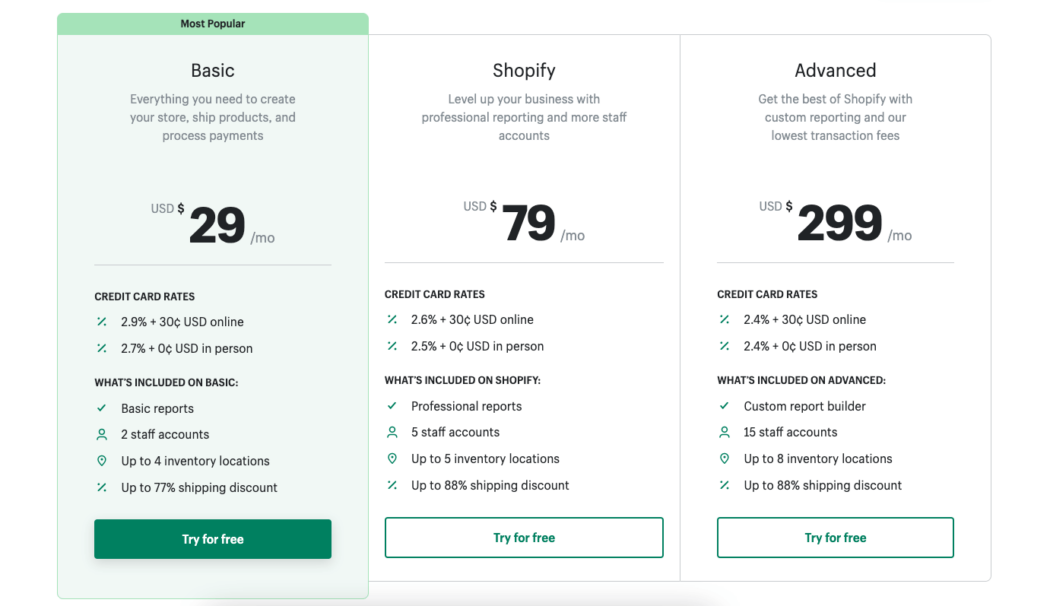Click the location pin beside 4 inventory locations
The image size is (1050, 606).
tap(102, 461)
